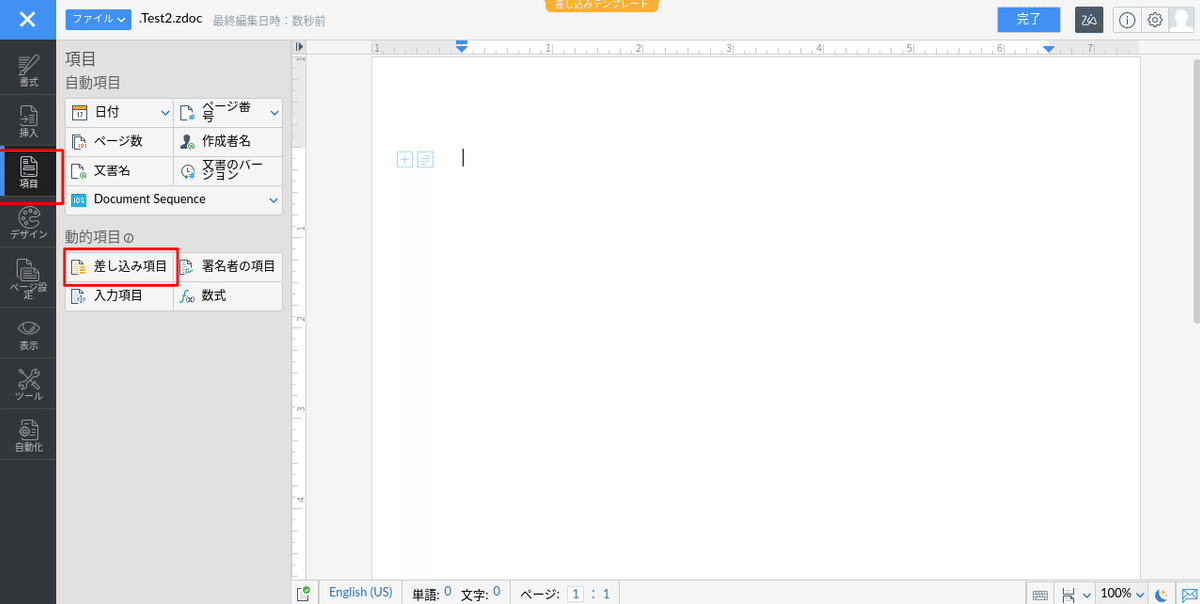Open the ページ設定 (Page setup) sidebar panel
Image resolution: width=1200 pixels, height=604 pixels.
[28, 279]
